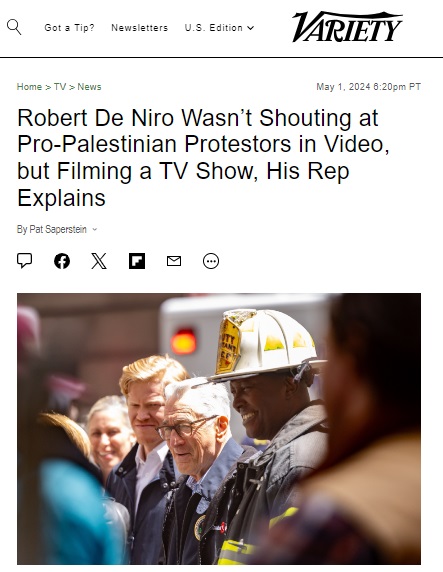Screen dimensions: 443x572
Task: Expand author details chevron beside Pat Saperstein
Action: tap(95, 229)
